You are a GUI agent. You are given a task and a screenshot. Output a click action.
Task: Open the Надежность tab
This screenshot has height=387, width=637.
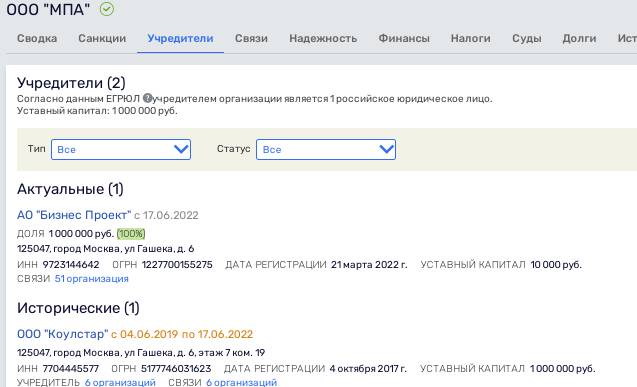coord(323,38)
